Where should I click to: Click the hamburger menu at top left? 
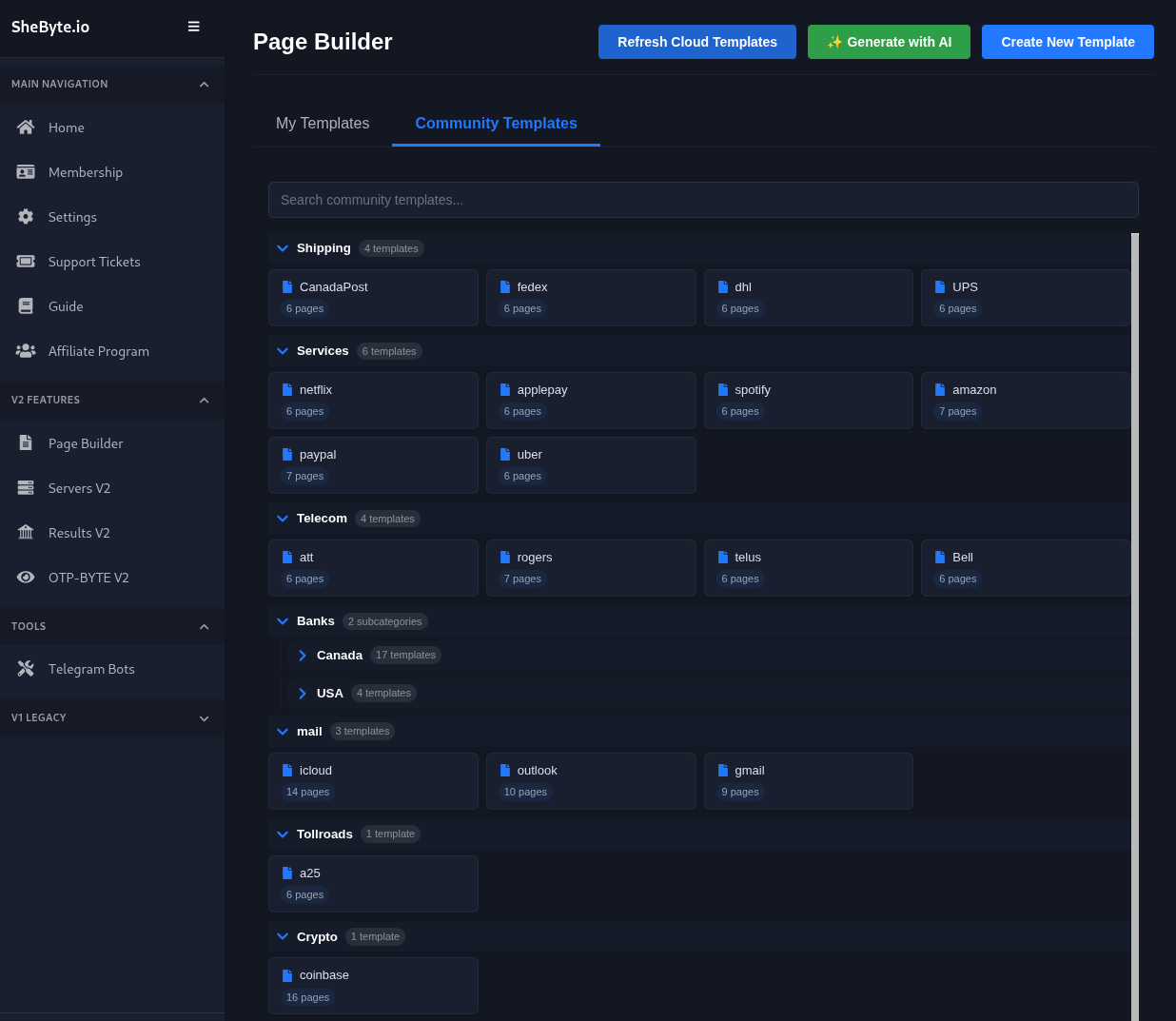pyautogui.click(x=194, y=27)
